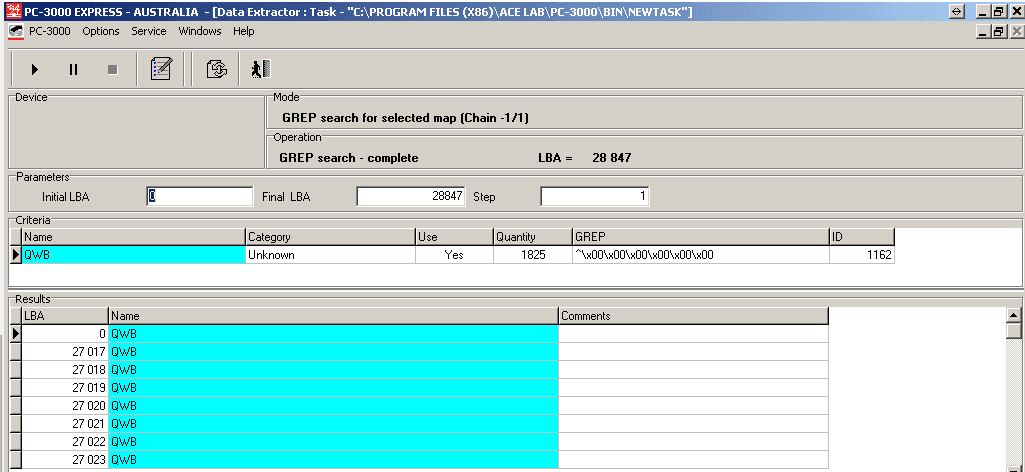Click the GREP column header

[701, 237]
